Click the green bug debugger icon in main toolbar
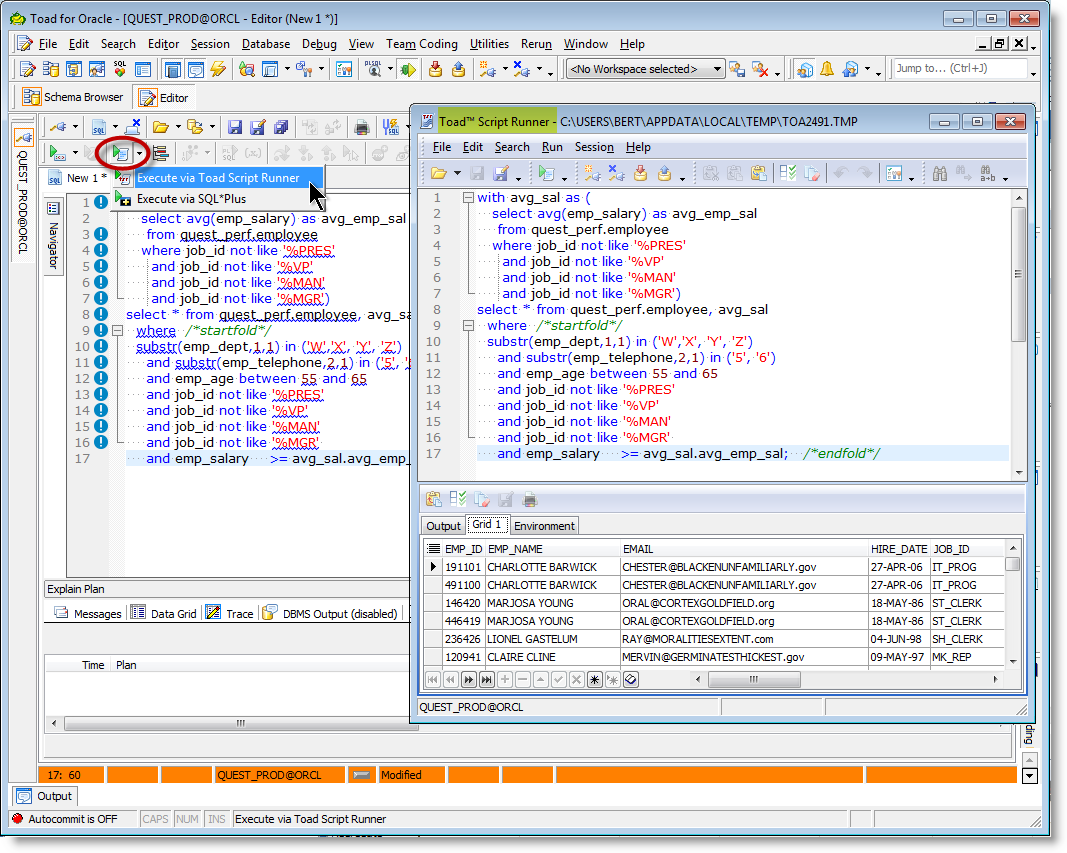 click(408, 69)
